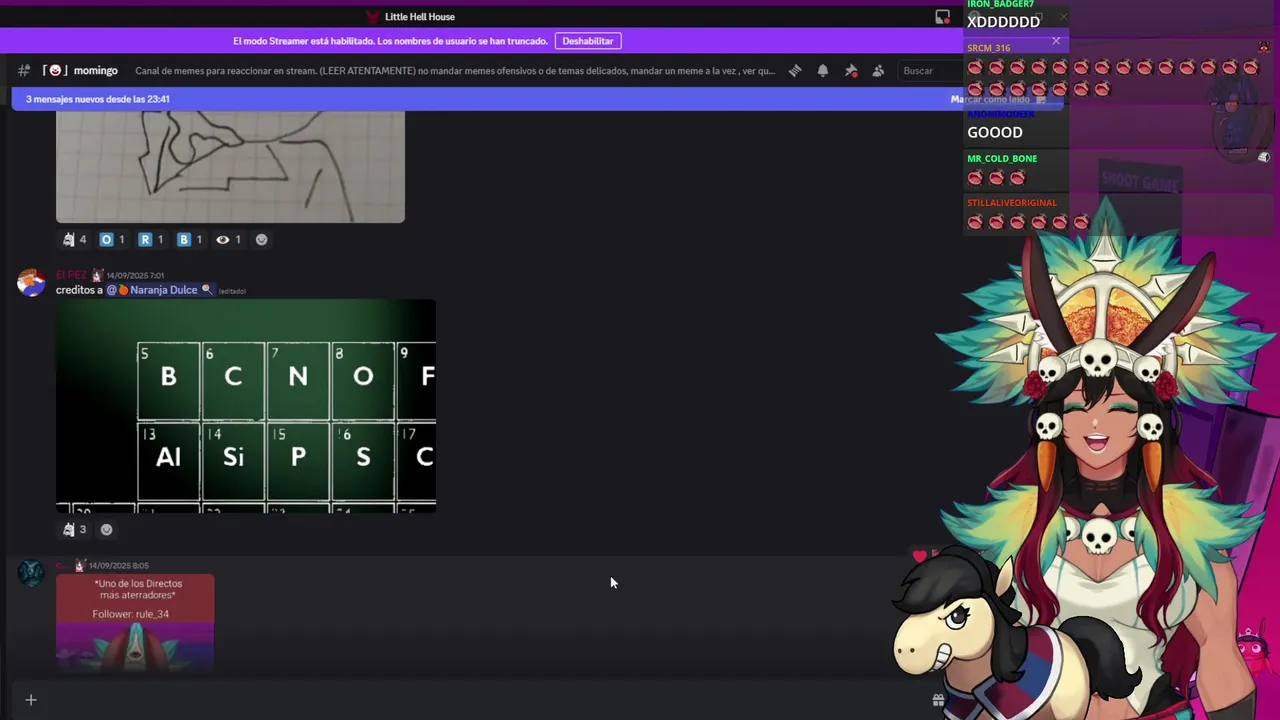Image resolution: width=1280 pixels, height=720 pixels.
Task: Click STILLALIVEORIGINAL name in the stream chat
Action: coord(1012,203)
